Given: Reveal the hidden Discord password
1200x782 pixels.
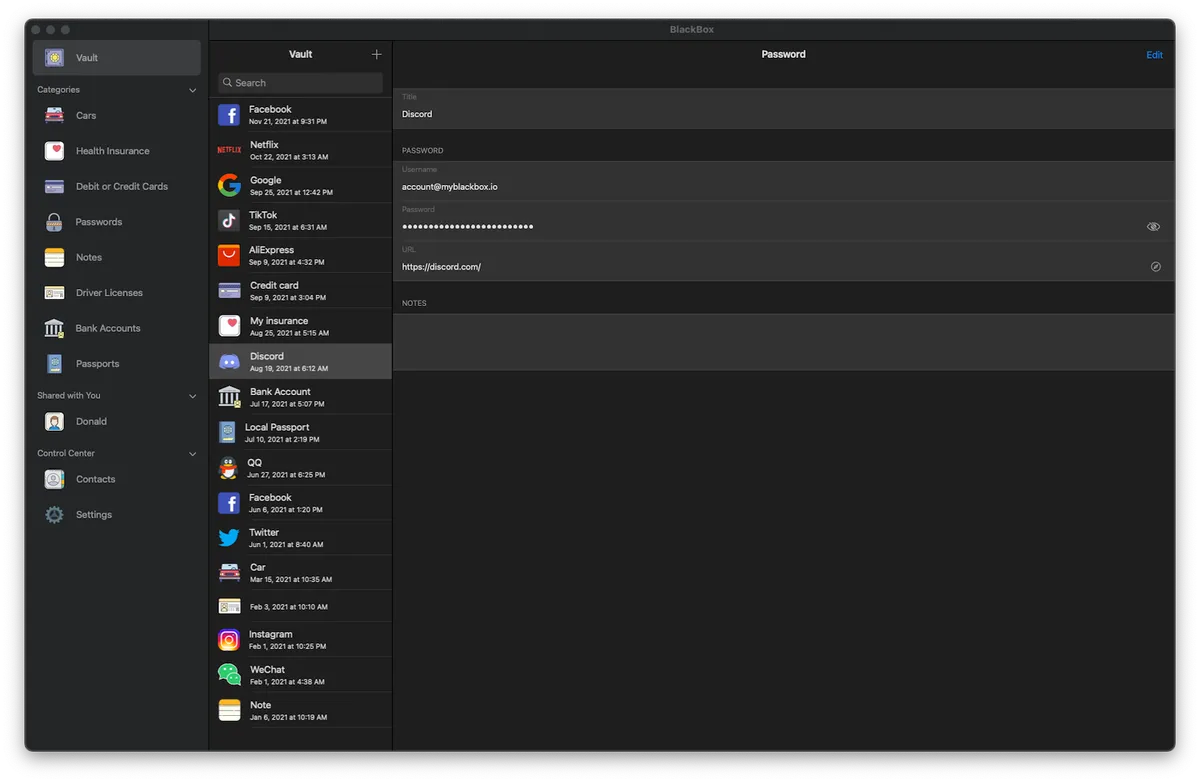Looking at the screenshot, I should point(1153,226).
